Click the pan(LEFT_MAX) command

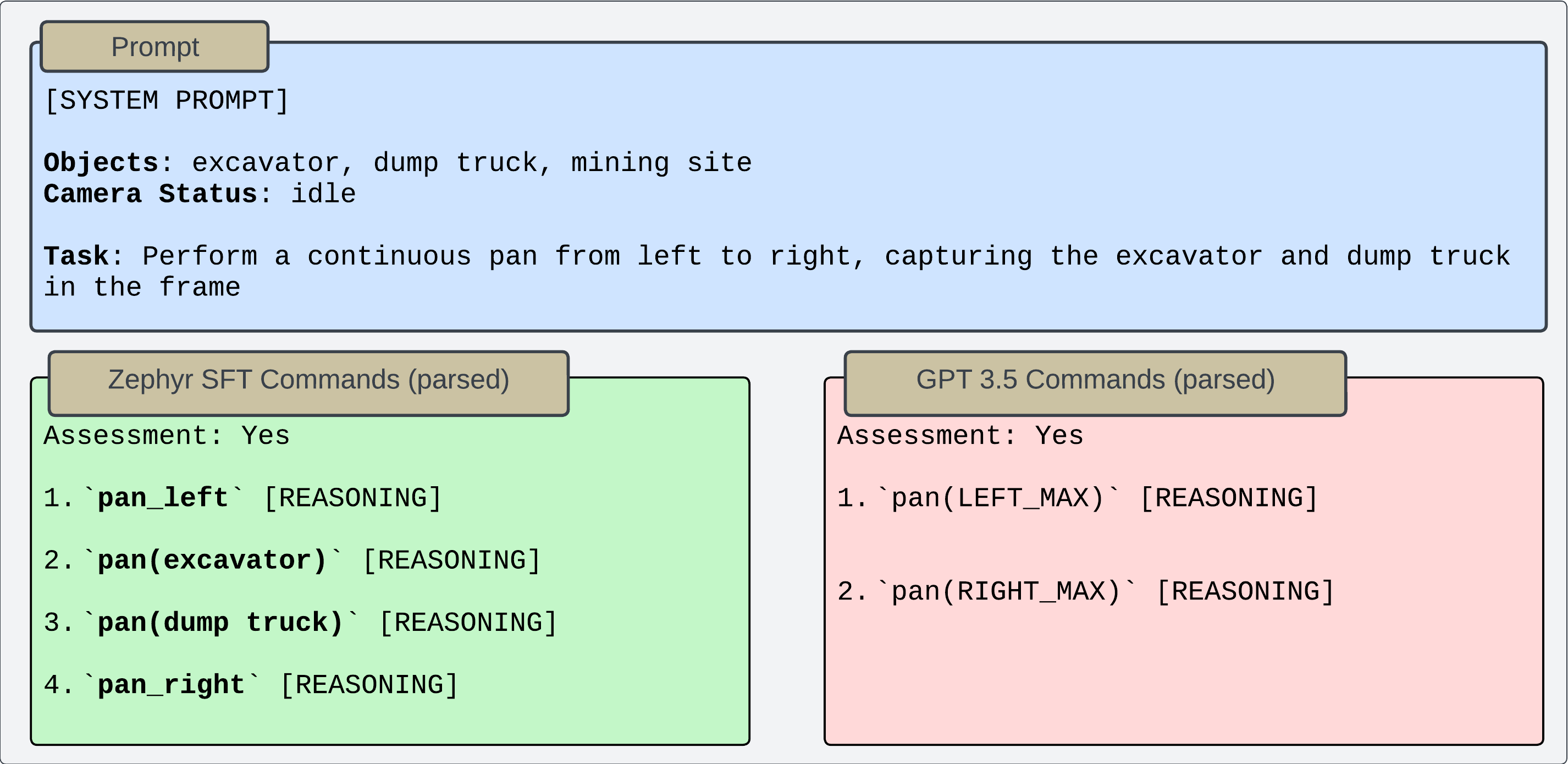[997, 498]
